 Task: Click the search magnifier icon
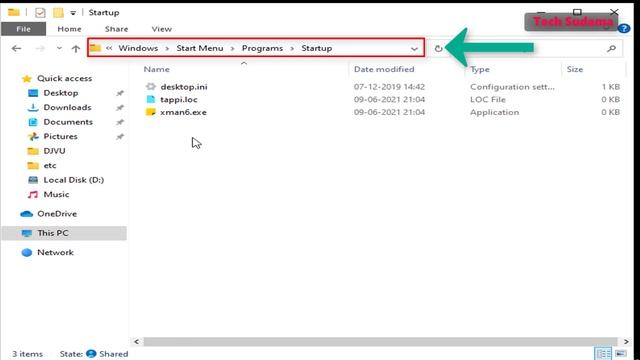(611, 49)
